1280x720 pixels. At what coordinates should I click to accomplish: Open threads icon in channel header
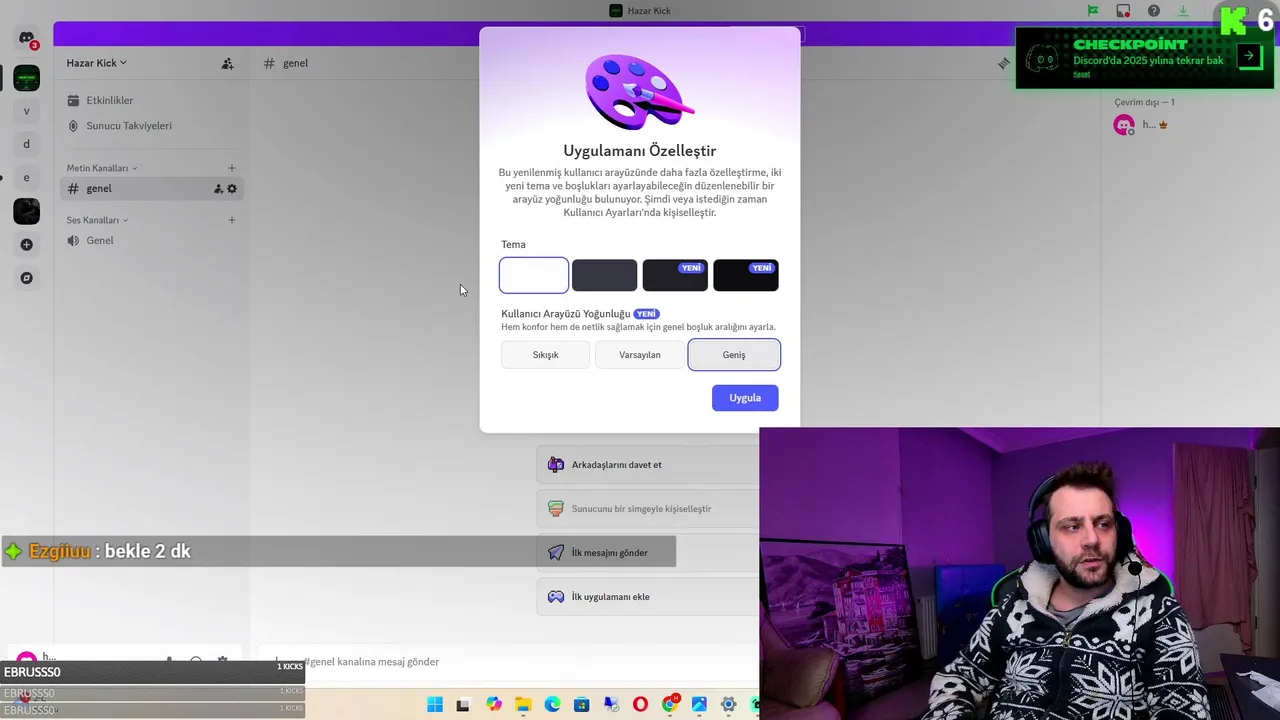coord(1003,63)
